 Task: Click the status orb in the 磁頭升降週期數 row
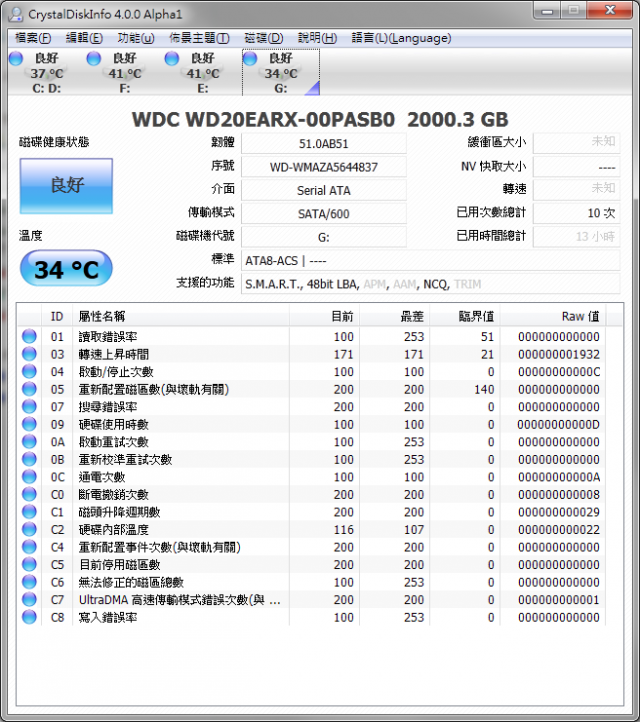29,511
